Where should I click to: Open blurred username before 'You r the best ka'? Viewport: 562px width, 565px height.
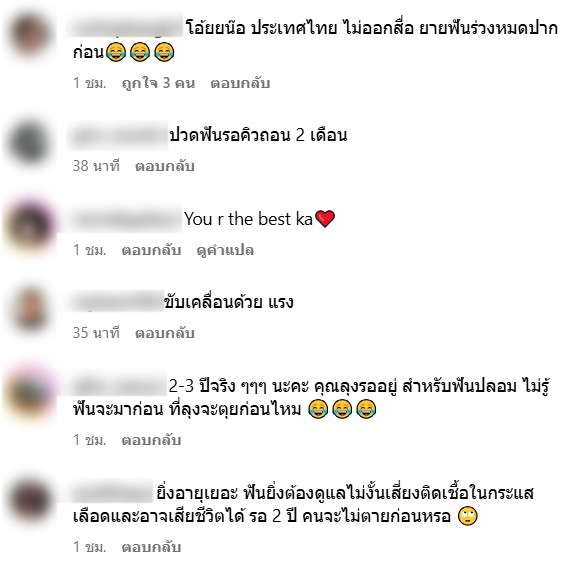[125, 218]
